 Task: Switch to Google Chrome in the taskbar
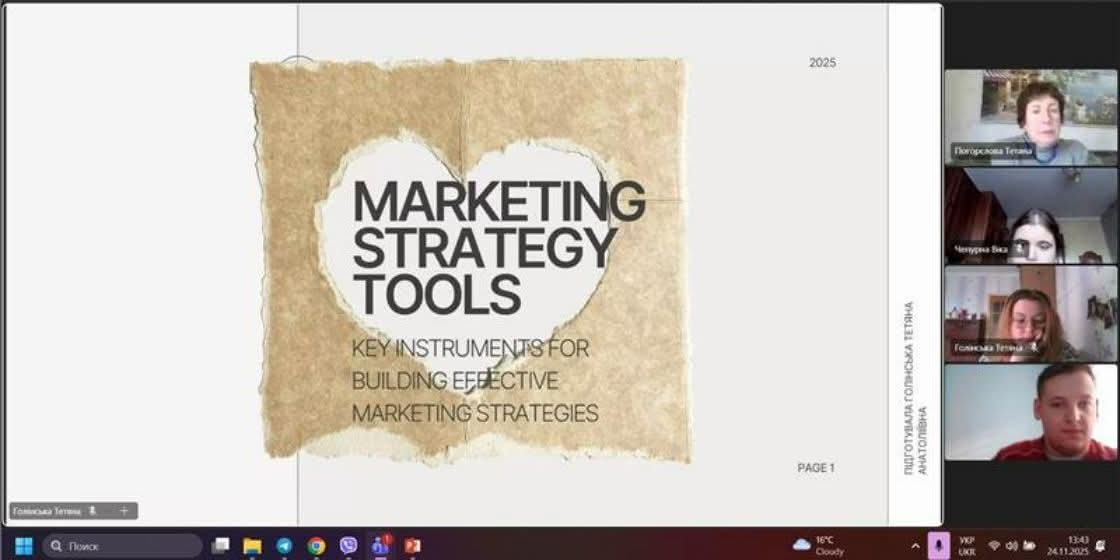tap(316, 546)
